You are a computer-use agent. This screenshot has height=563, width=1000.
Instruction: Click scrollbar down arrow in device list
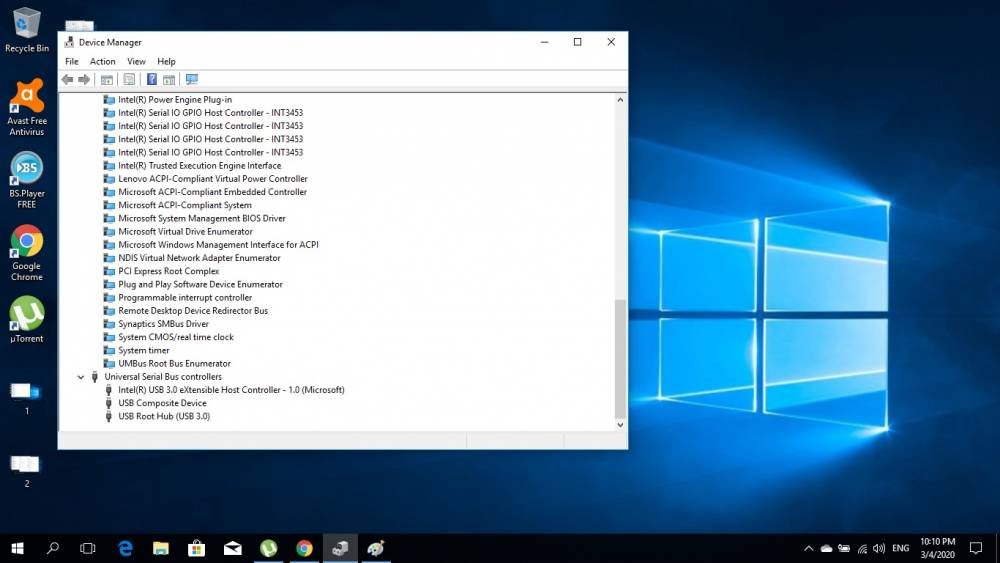coord(620,425)
